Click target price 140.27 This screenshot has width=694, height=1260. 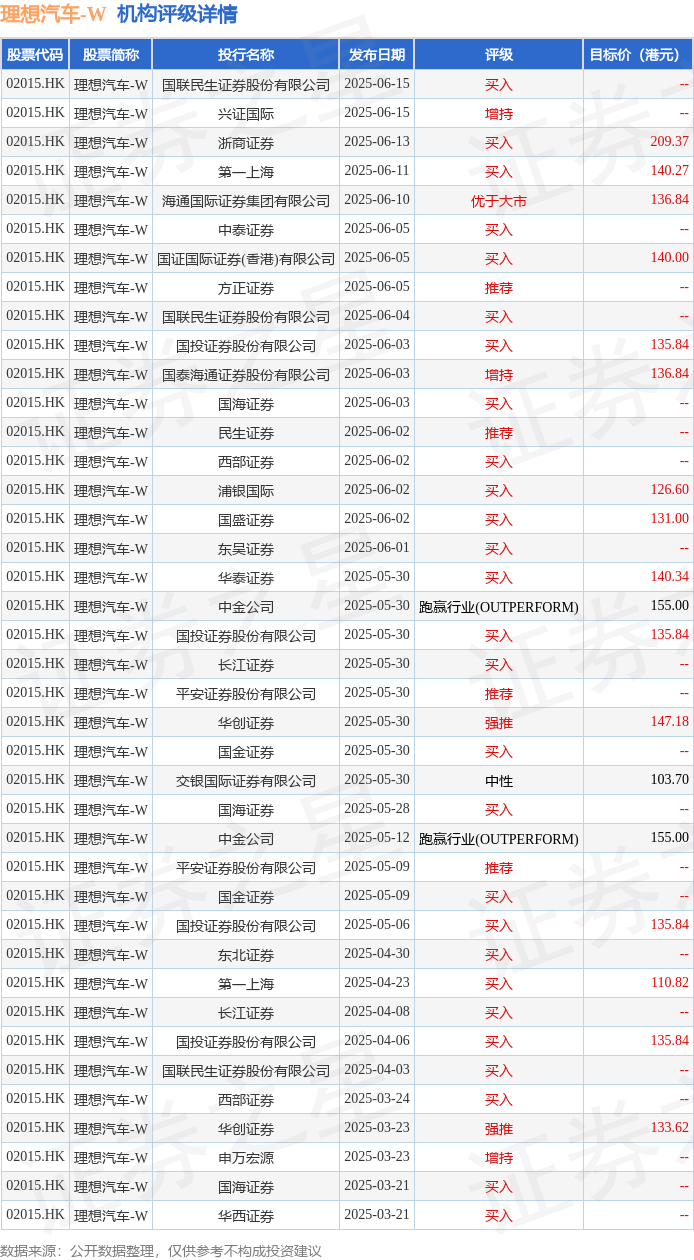coord(669,171)
